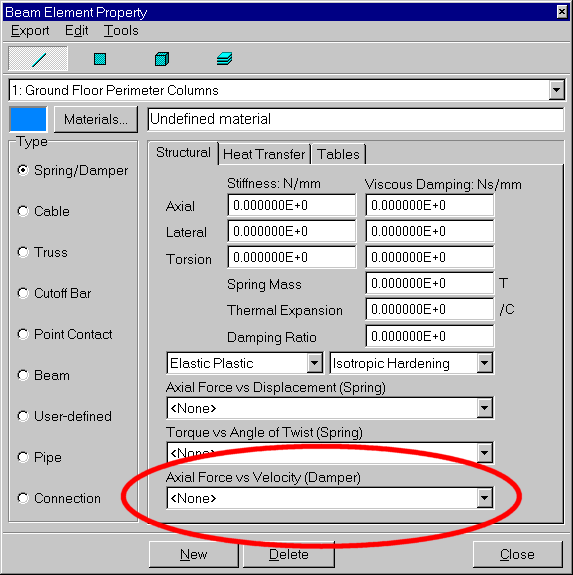
Task: Select the laminate stacked layers icon
Action: [x=224, y=59]
